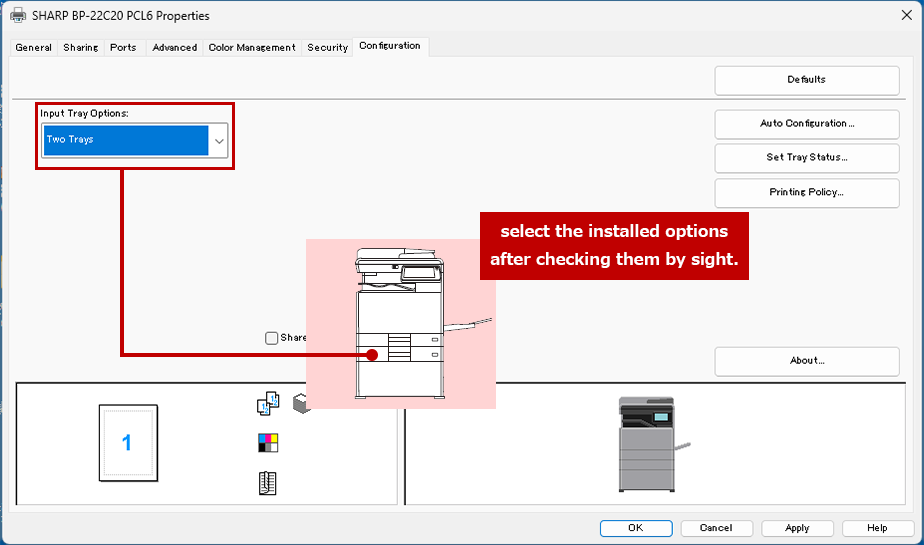Run Auto Configuration
The height and width of the screenshot is (545, 924).
point(807,124)
